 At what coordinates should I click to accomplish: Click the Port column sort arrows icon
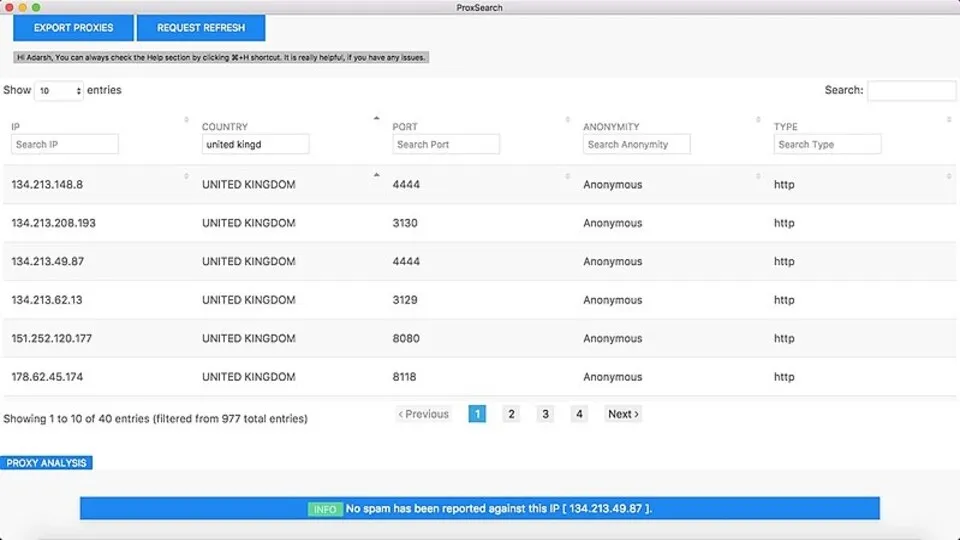pyautogui.click(x=568, y=120)
